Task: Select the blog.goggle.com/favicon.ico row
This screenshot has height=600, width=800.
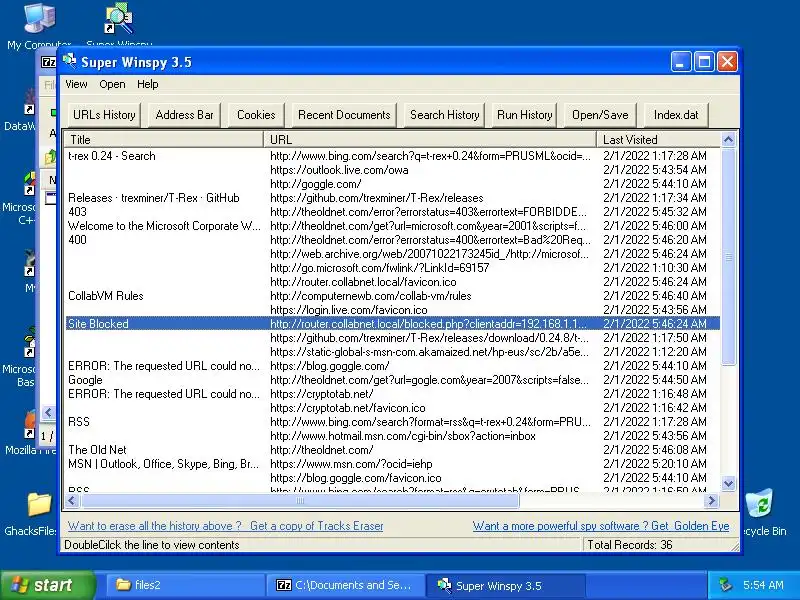Action: pyautogui.click(x=392, y=478)
